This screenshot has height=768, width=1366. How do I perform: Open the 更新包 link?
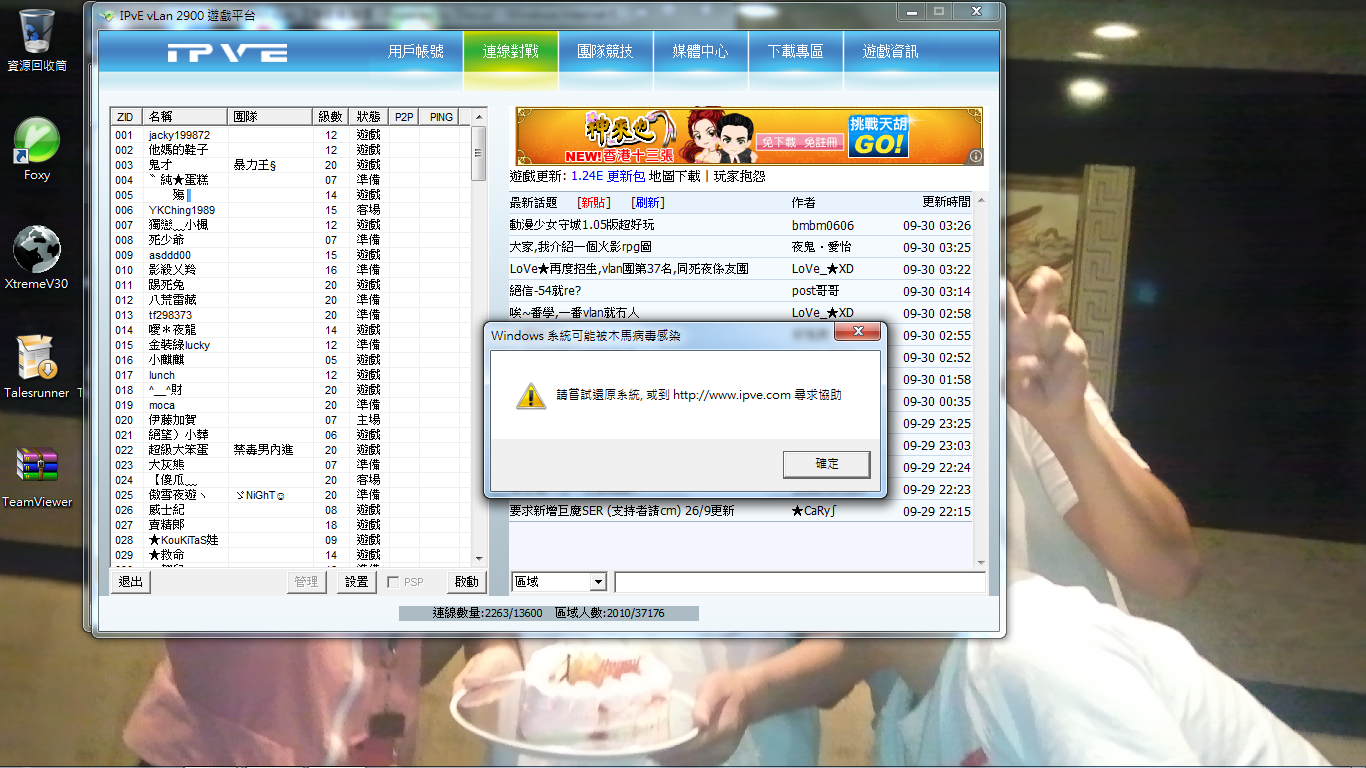(x=626, y=176)
